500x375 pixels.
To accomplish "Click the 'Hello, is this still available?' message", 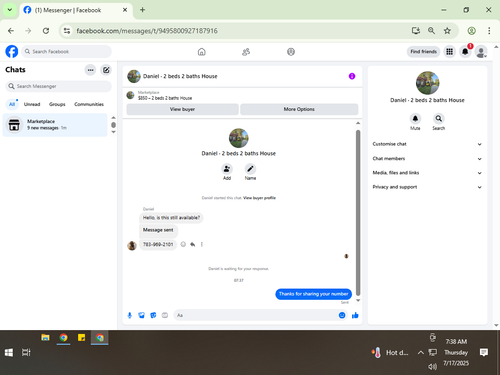I will [171, 218].
